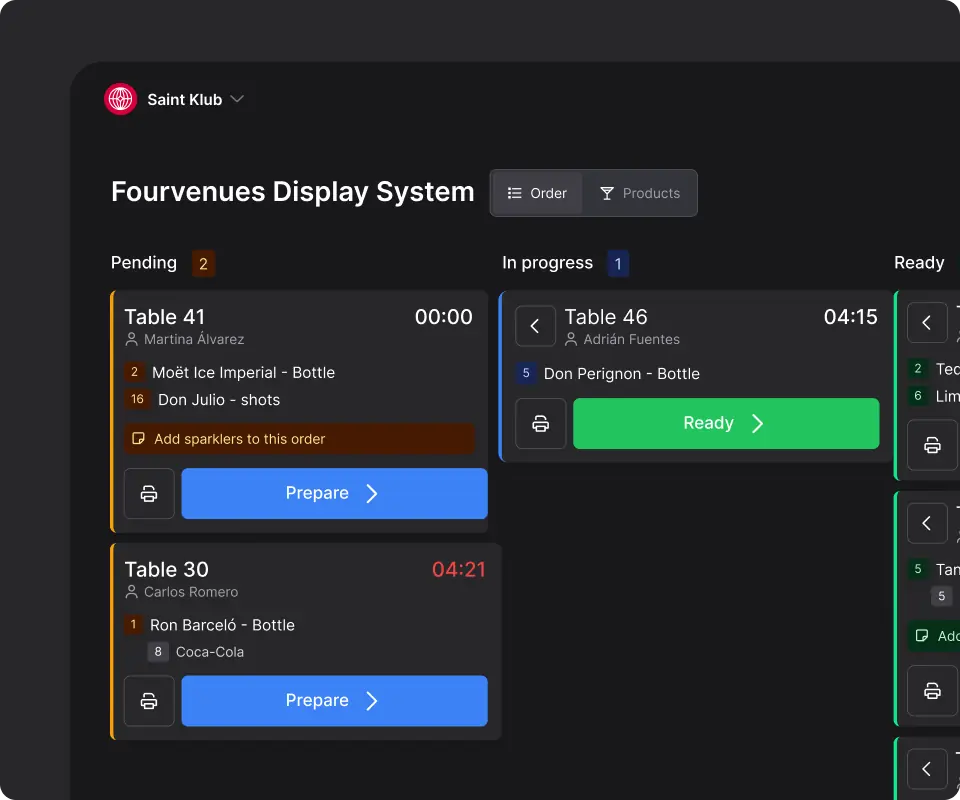
Task: Click the back arrow on the first Ready card
Action: (927, 323)
